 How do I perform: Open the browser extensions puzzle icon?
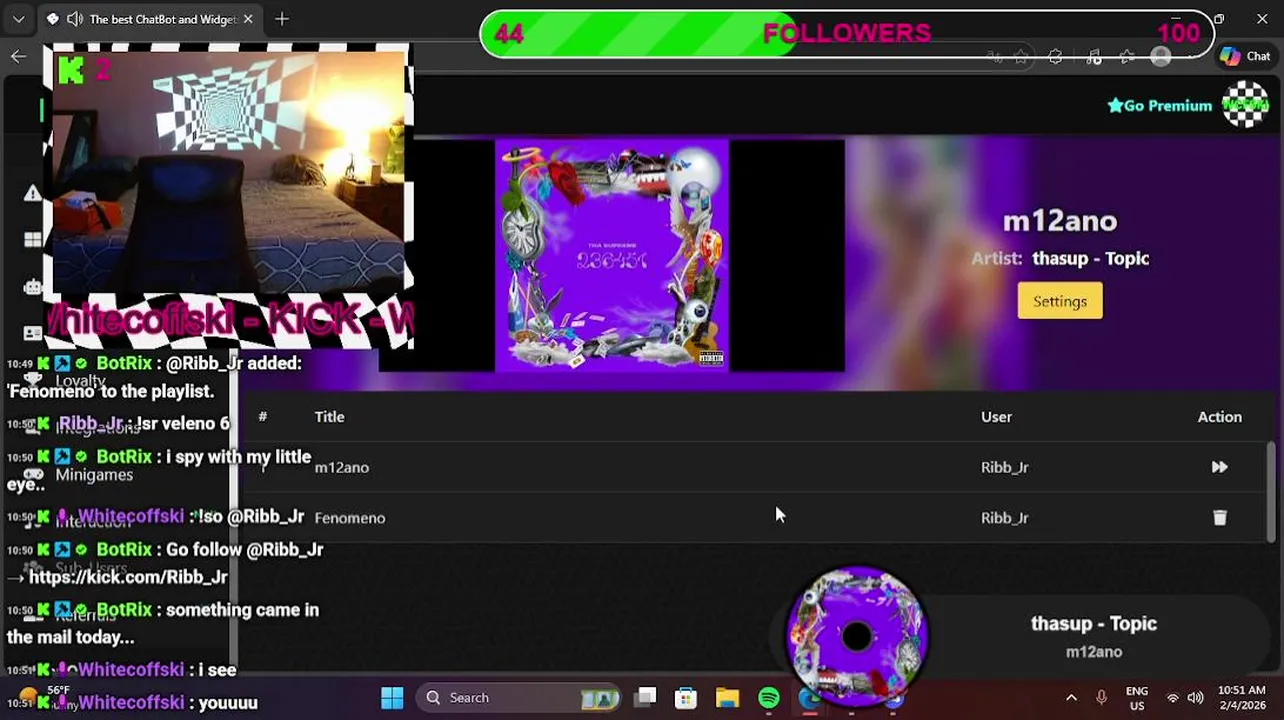click(1056, 57)
